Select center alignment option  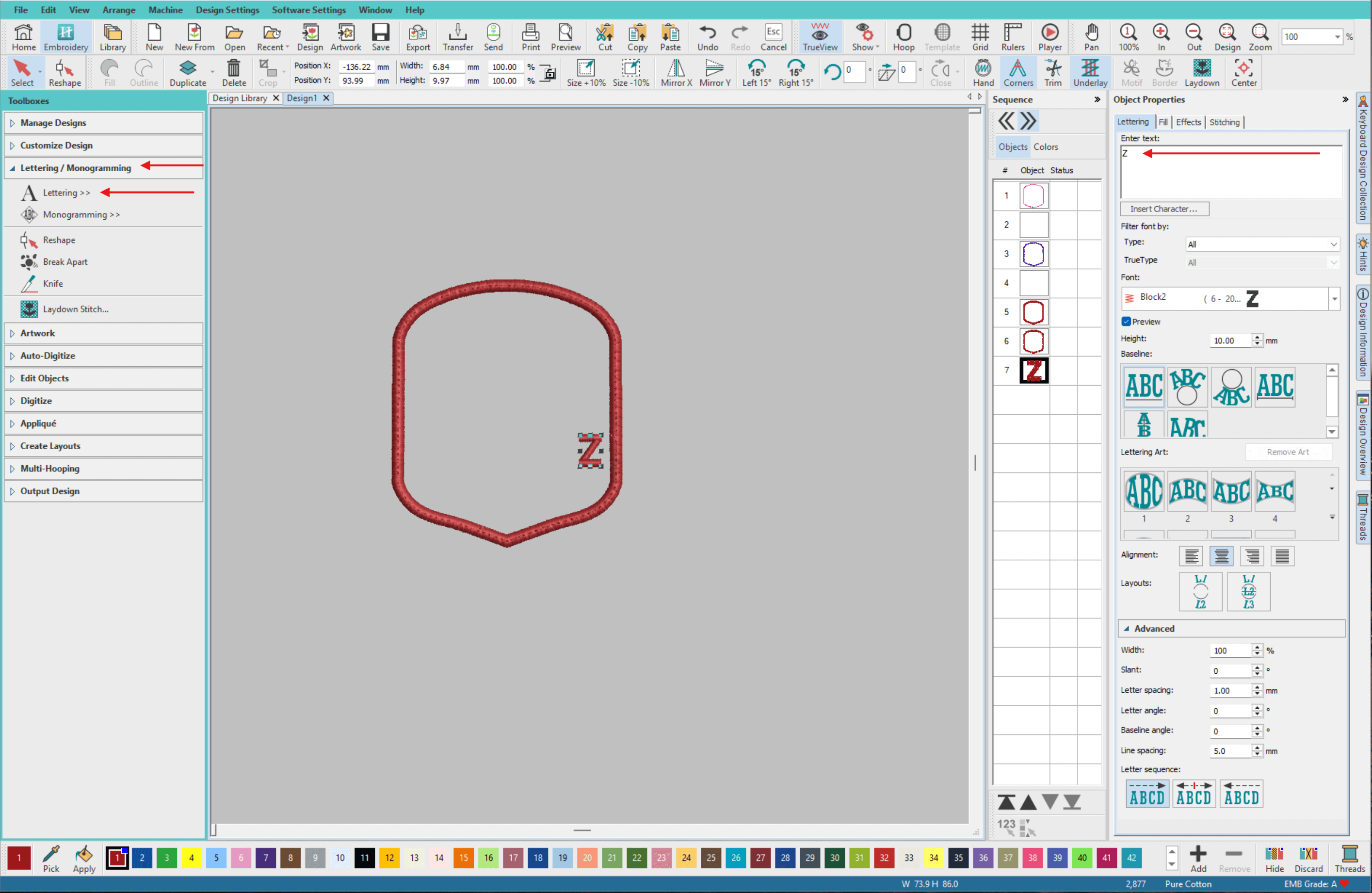coord(1221,556)
